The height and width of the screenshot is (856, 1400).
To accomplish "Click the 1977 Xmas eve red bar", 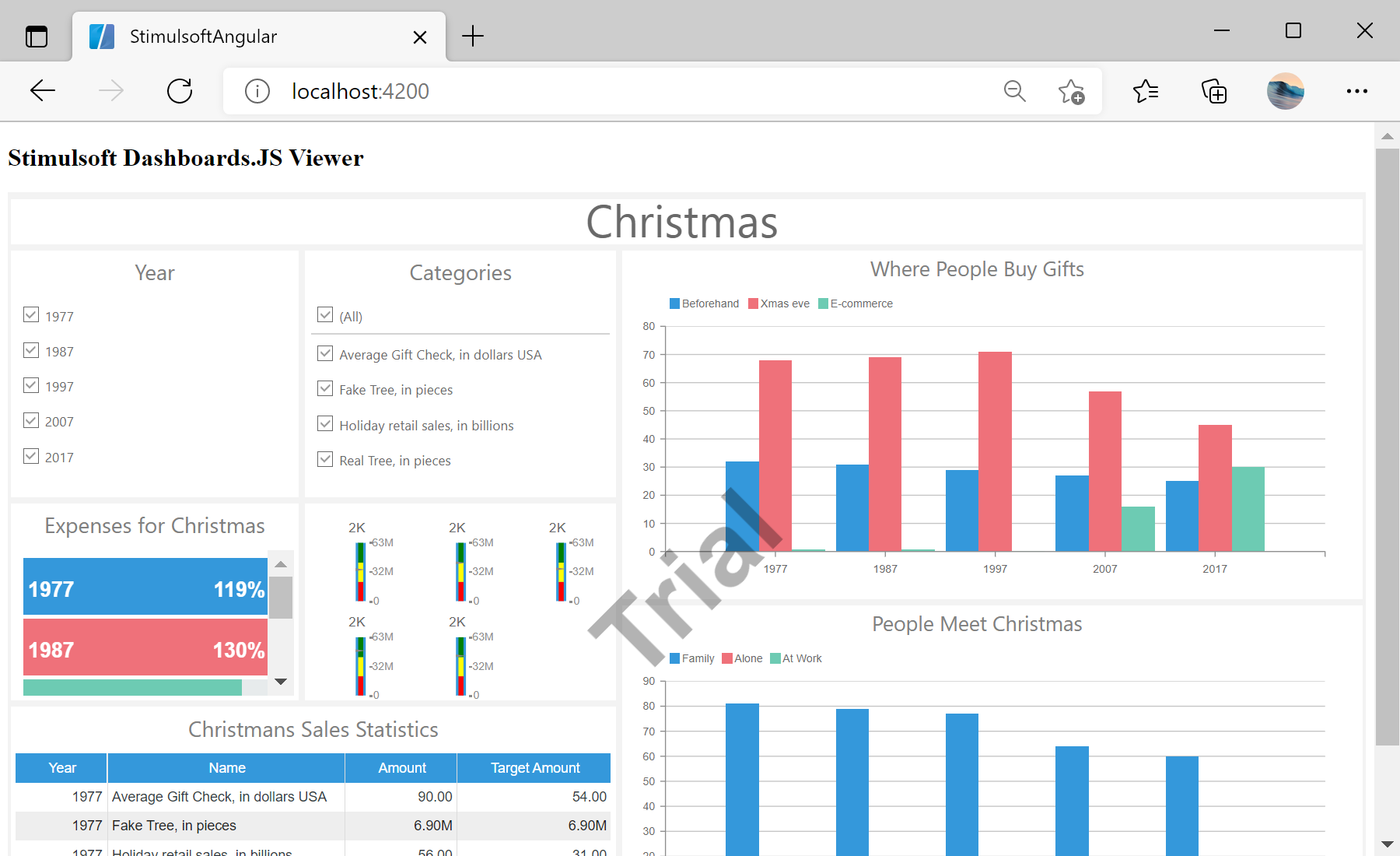I will click(x=775, y=455).
